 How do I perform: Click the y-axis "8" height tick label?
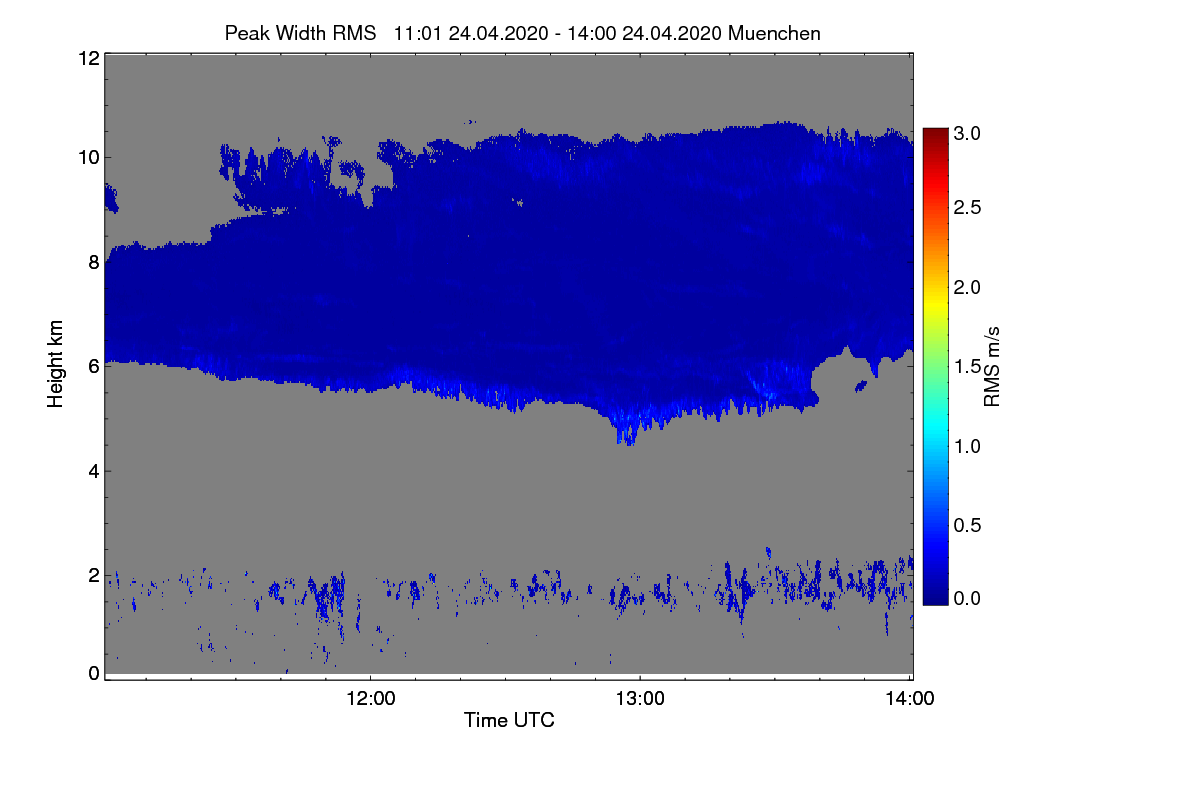92,263
